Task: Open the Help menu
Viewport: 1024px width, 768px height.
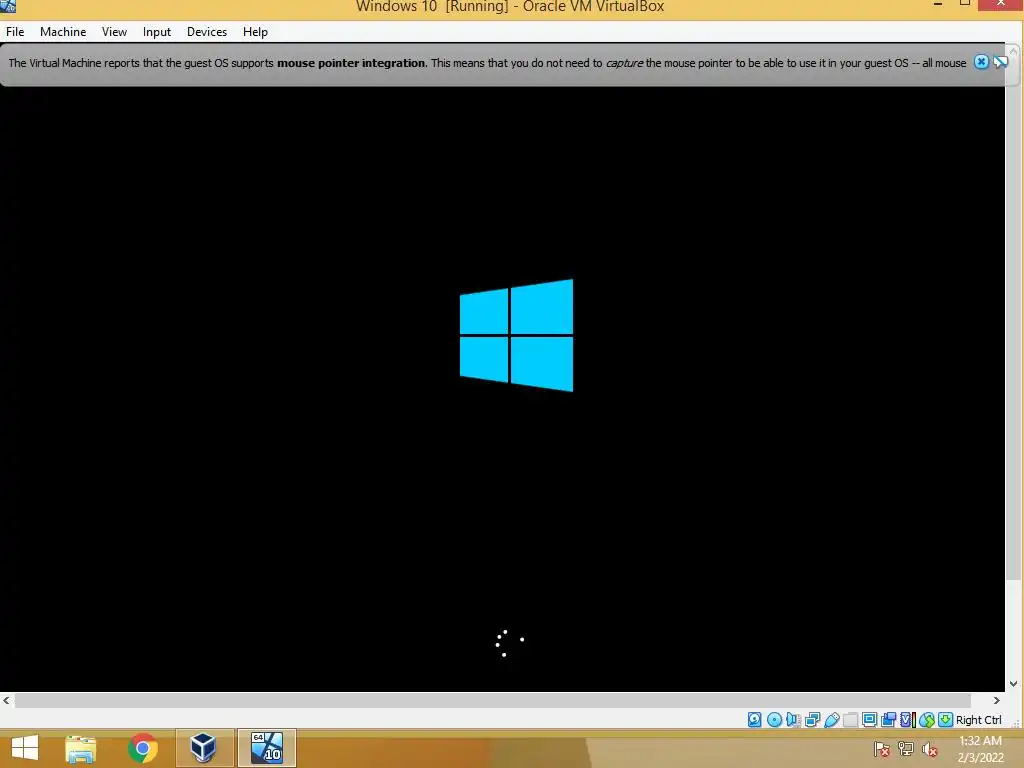Action: click(x=255, y=32)
